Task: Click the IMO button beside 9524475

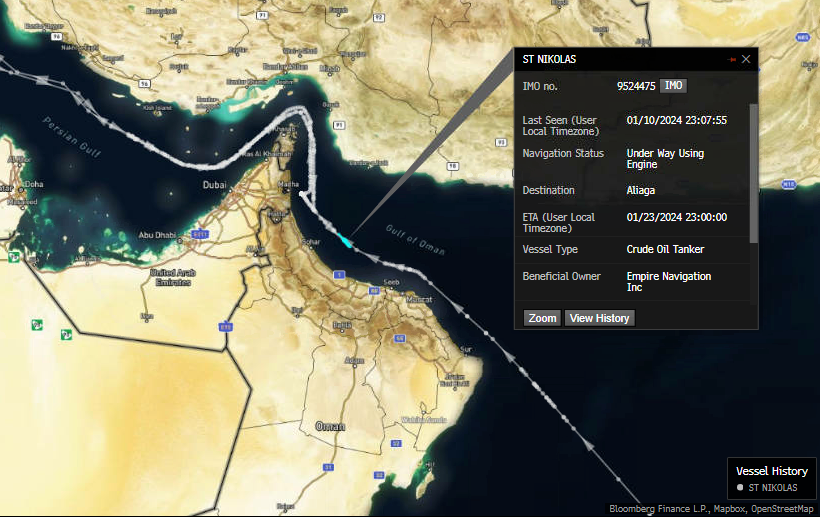Action: pyautogui.click(x=673, y=86)
